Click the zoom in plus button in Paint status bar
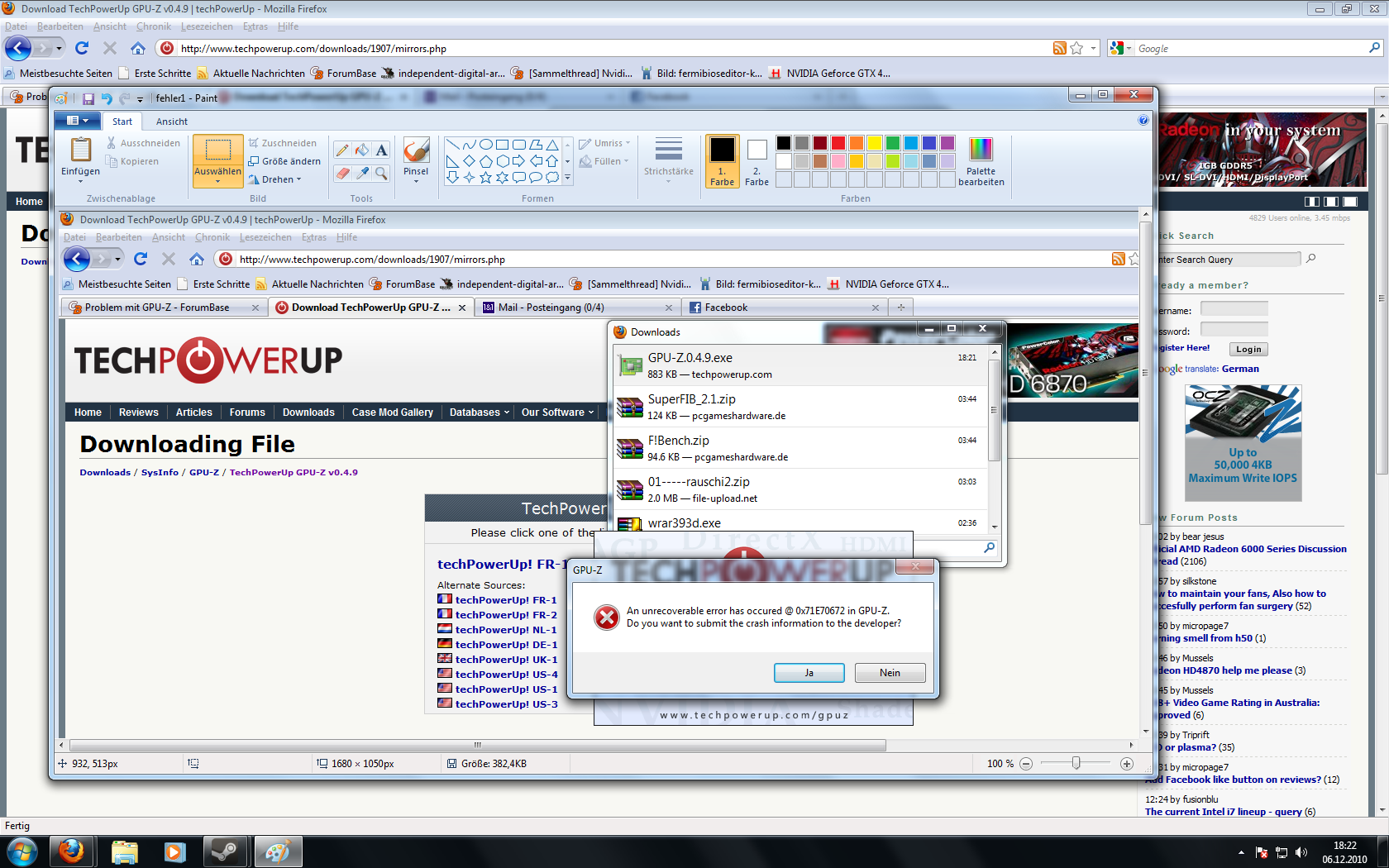 click(x=1126, y=764)
